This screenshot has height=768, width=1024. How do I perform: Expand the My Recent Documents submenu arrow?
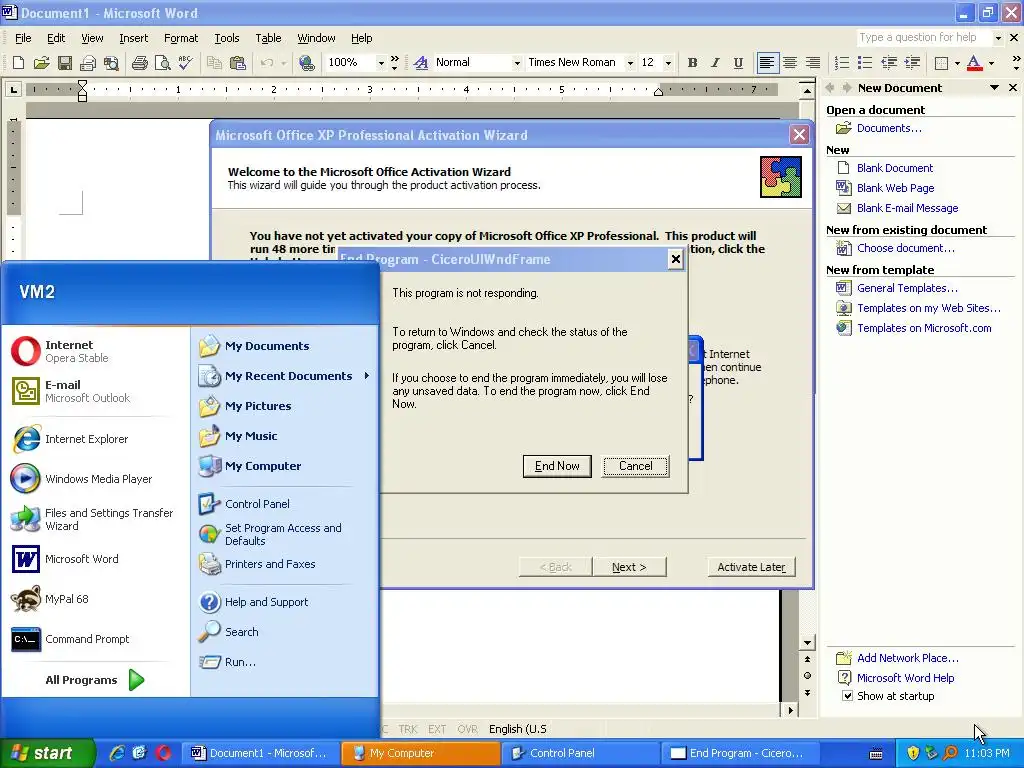[x=367, y=376]
